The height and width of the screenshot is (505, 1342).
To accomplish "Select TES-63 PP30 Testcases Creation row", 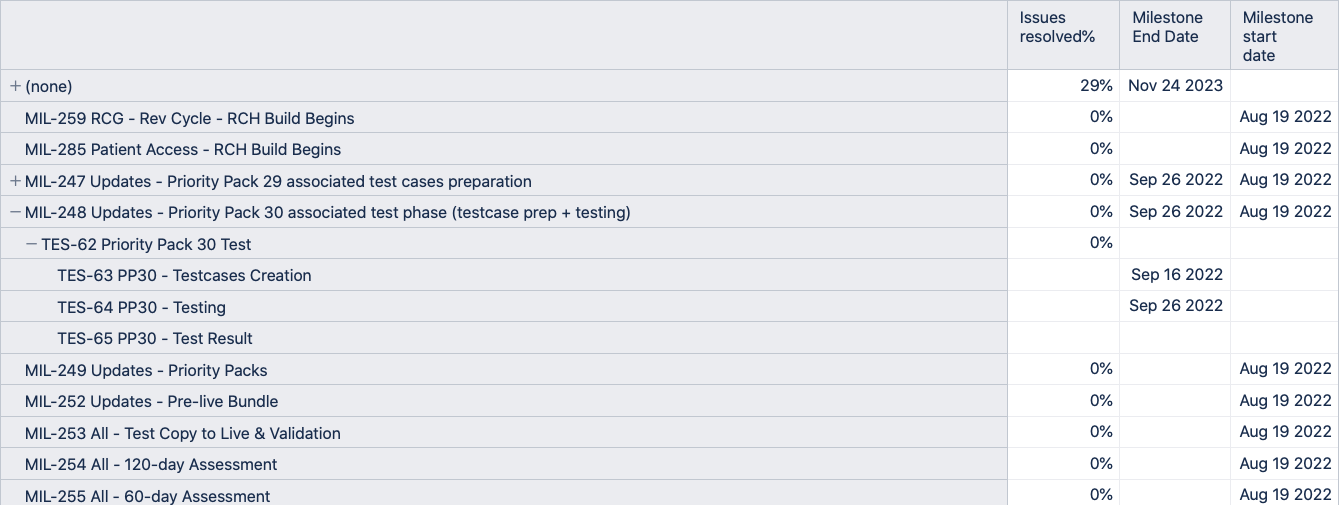I will (x=184, y=276).
